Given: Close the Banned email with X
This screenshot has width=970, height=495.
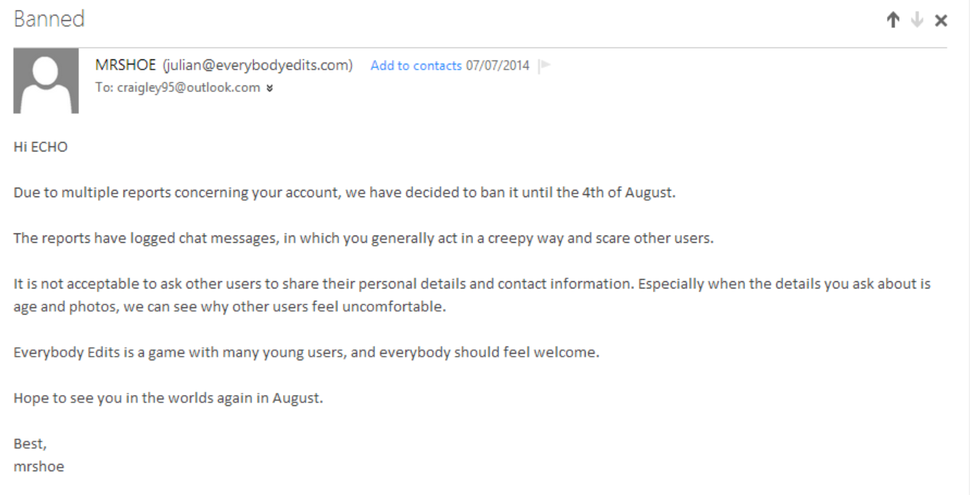Looking at the screenshot, I should [x=941, y=20].
